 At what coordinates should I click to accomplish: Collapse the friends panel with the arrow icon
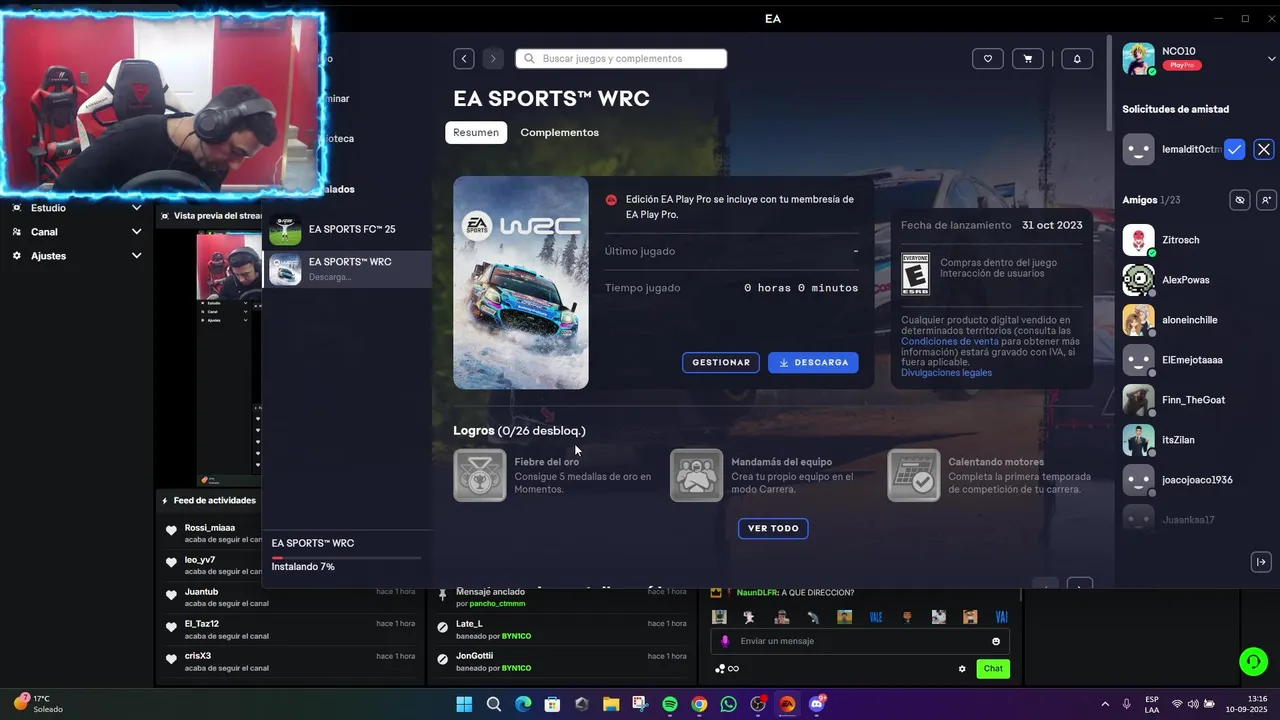click(x=1261, y=562)
